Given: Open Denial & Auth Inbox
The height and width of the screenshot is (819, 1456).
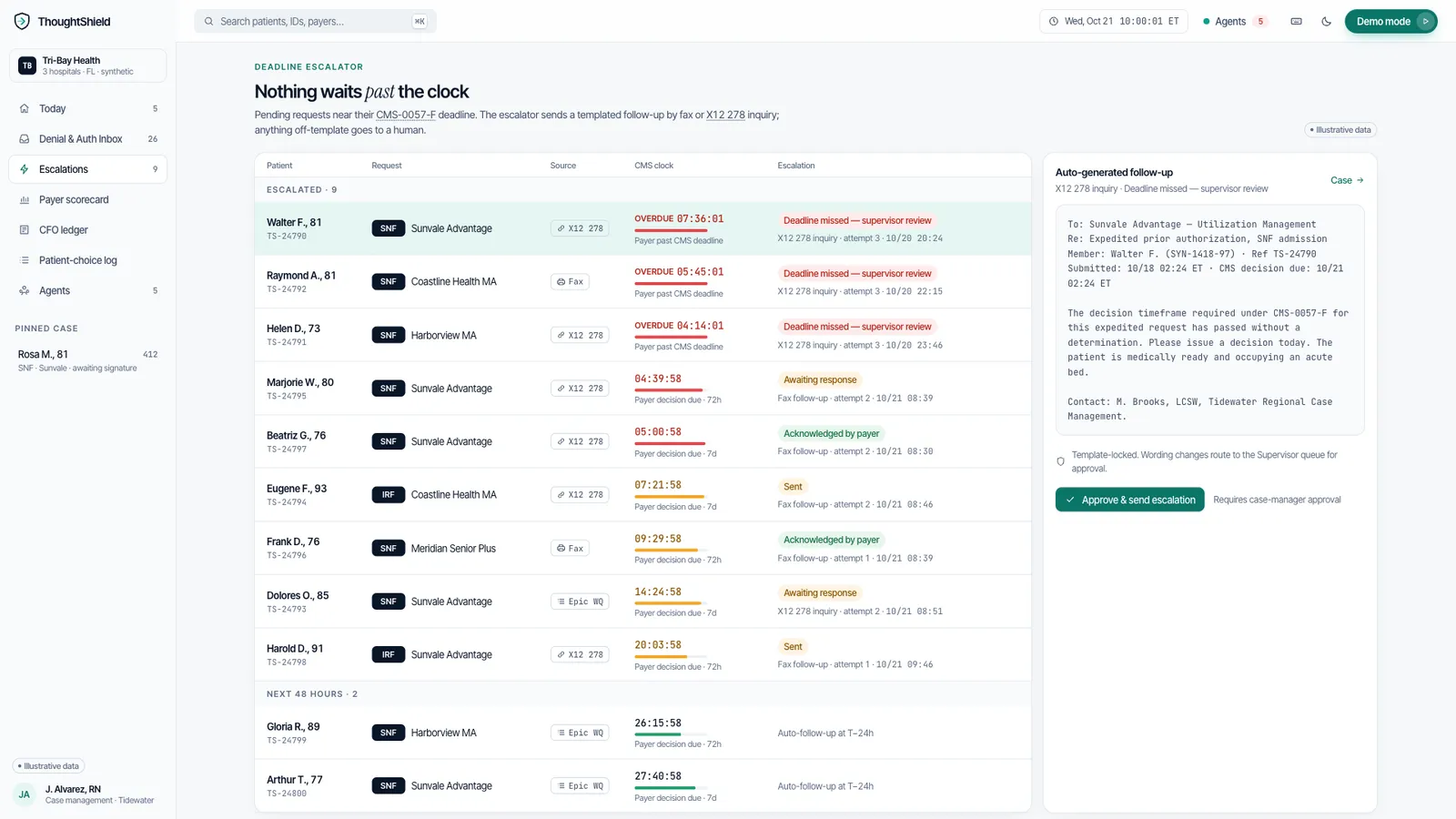Looking at the screenshot, I should [x=88, y=139].
